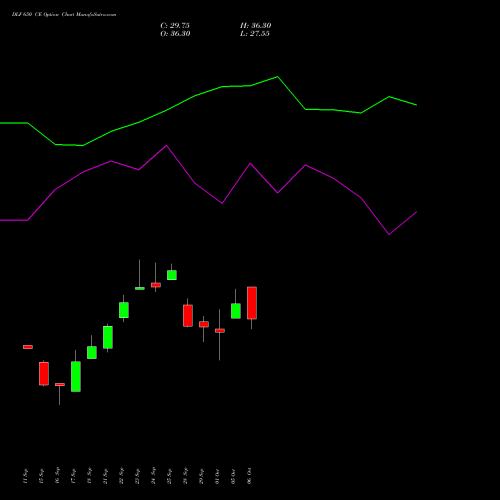
Task: Click the '16 Sep' date axis label
Action: pyautogui.click(x=57, y=476)
